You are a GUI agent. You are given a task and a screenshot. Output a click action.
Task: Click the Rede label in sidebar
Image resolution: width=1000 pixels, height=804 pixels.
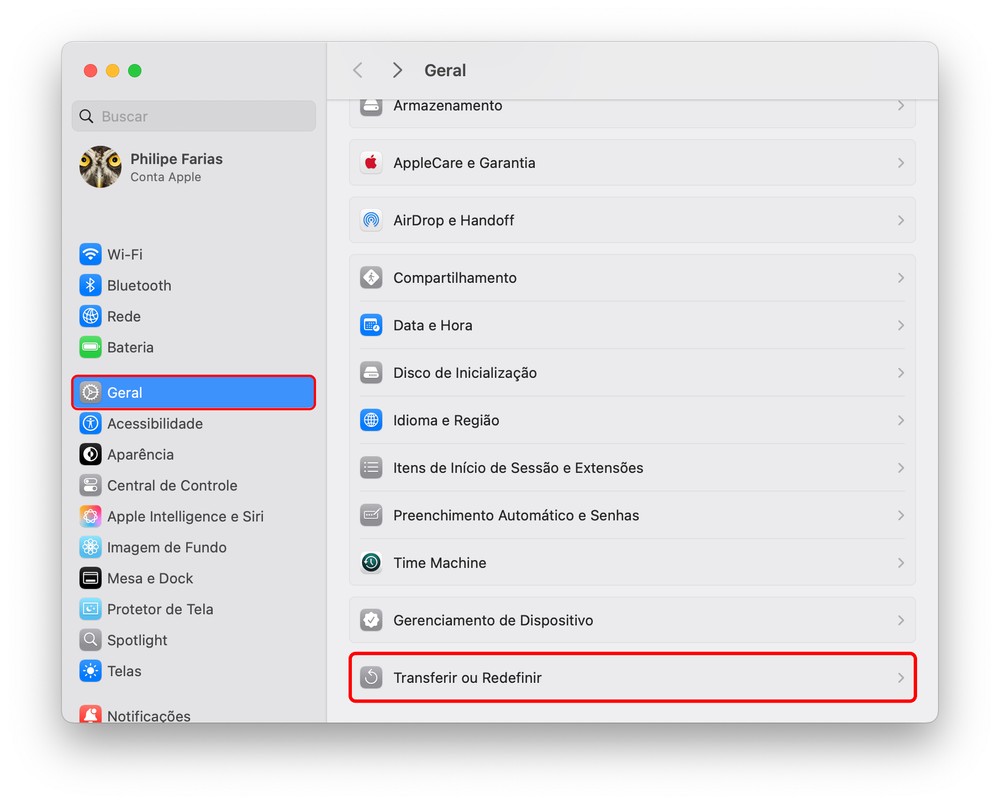click(x=124, y=316)
